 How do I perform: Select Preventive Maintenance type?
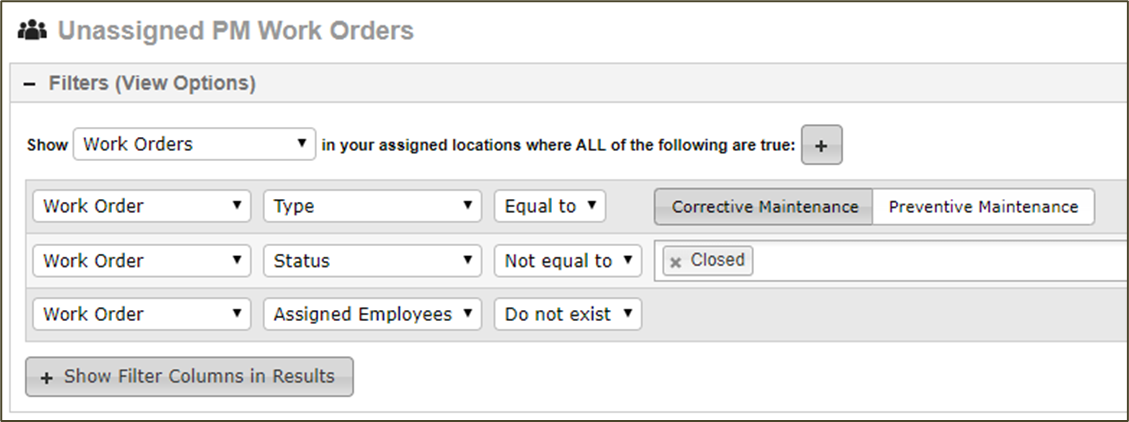tap(984, 207)
